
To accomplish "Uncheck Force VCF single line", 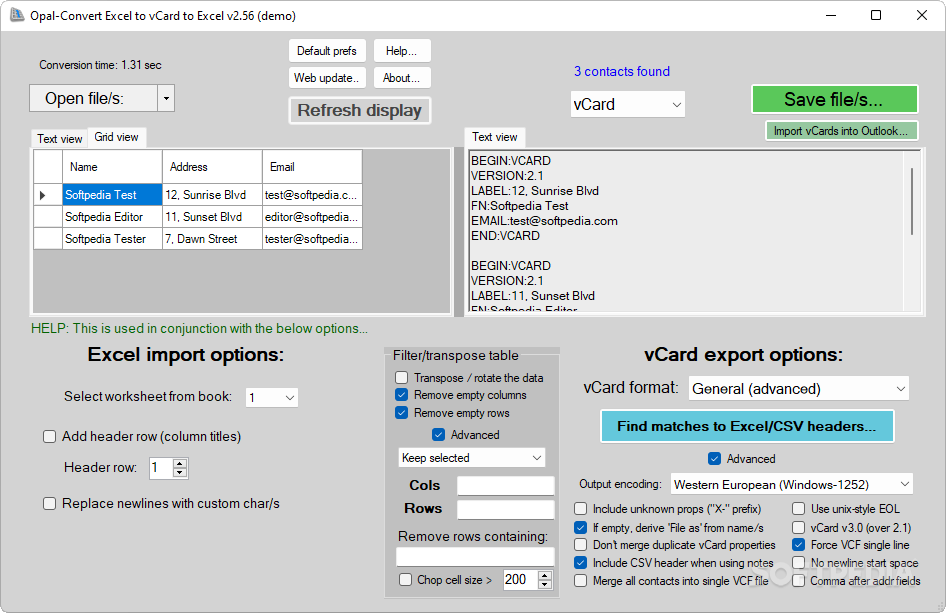I will click(x=798, y=545).
